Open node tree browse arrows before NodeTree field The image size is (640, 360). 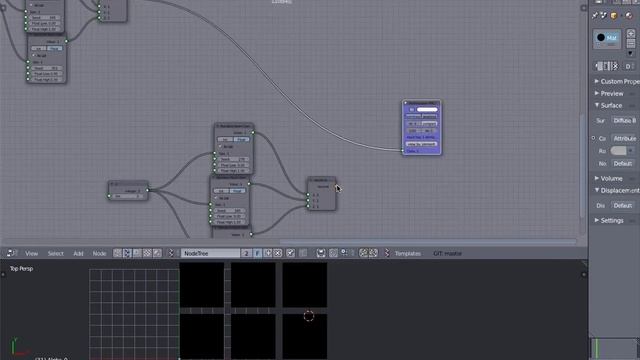click(x=171, y=253)
